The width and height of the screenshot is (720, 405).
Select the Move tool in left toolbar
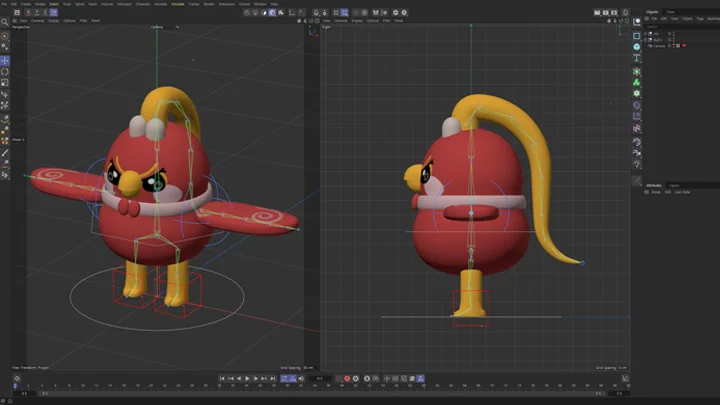(5, 61)
